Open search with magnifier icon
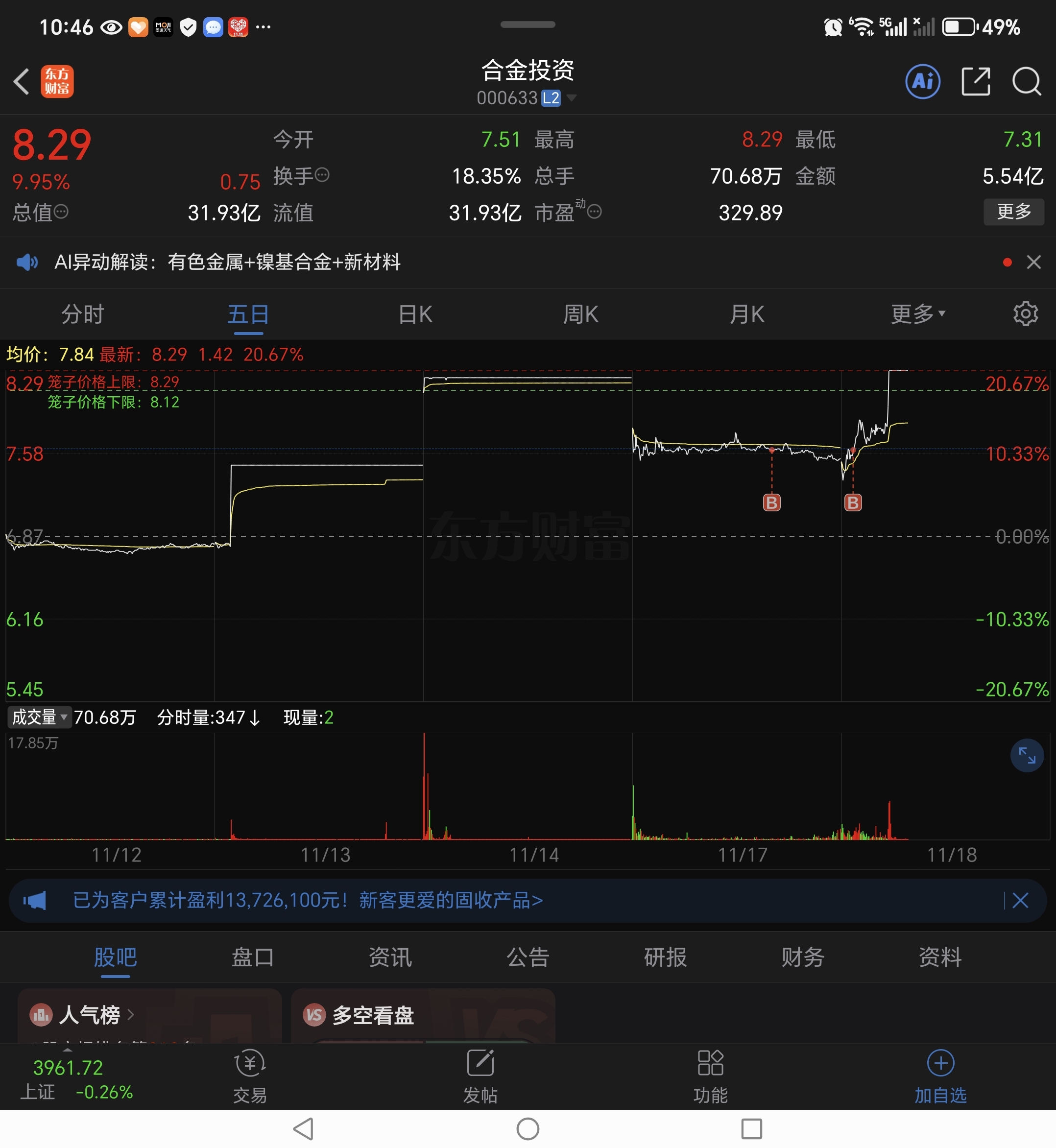Viewport: 1056px width, 1148px height. 1026,81
